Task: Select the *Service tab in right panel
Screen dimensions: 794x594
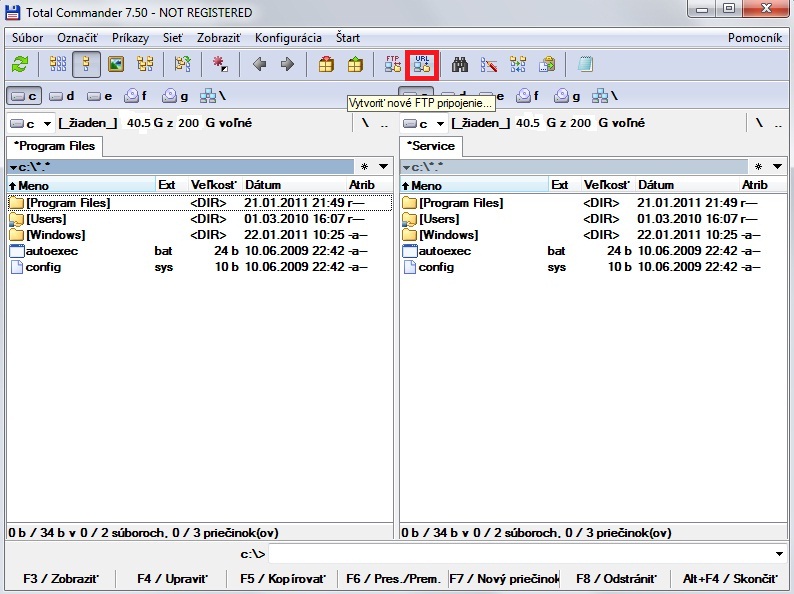Action: click(x=431, y=146)
